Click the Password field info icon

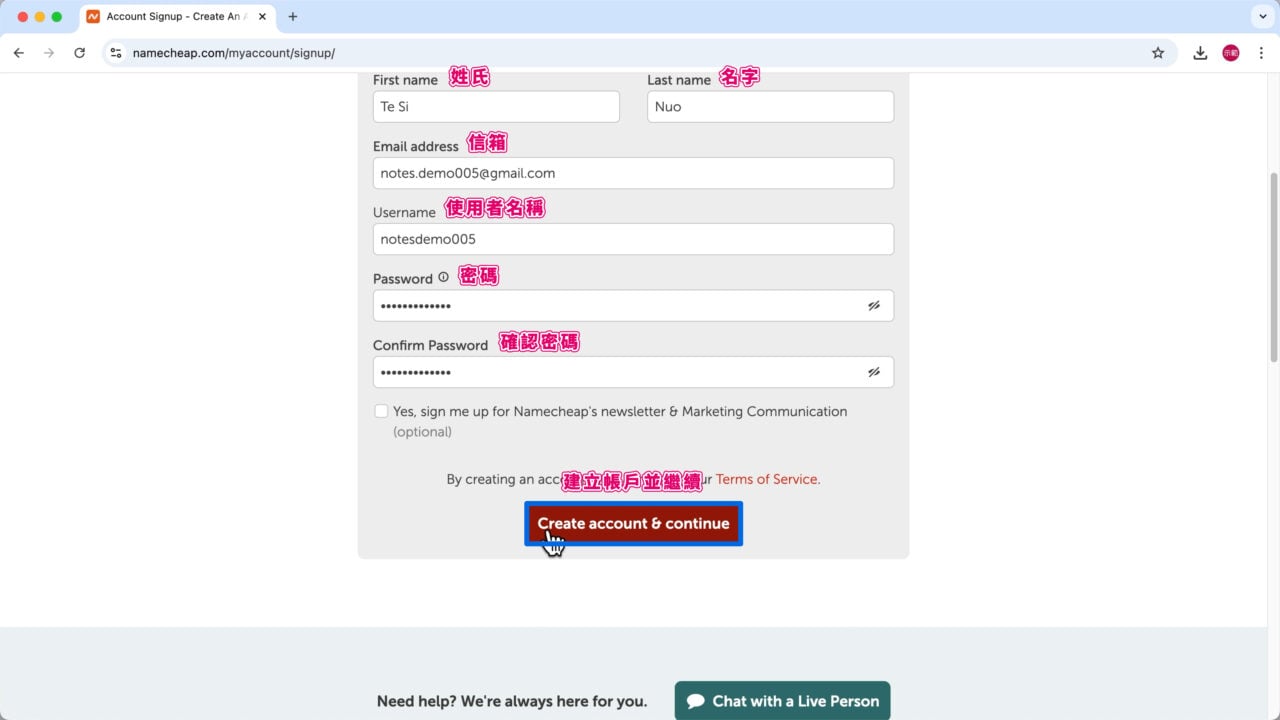tap(443, 277)
